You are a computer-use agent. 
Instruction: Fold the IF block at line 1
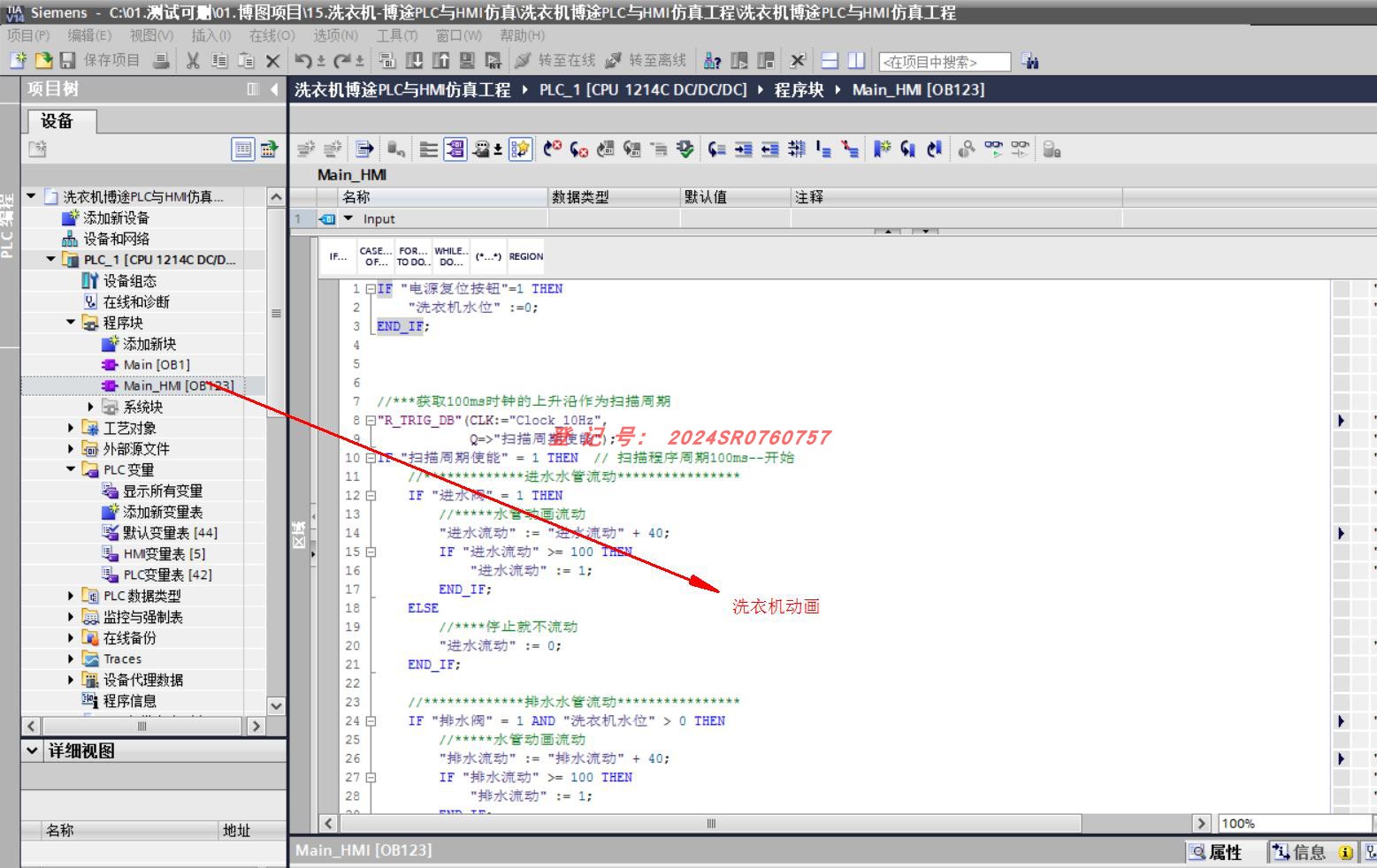click(x=371, y=289)
